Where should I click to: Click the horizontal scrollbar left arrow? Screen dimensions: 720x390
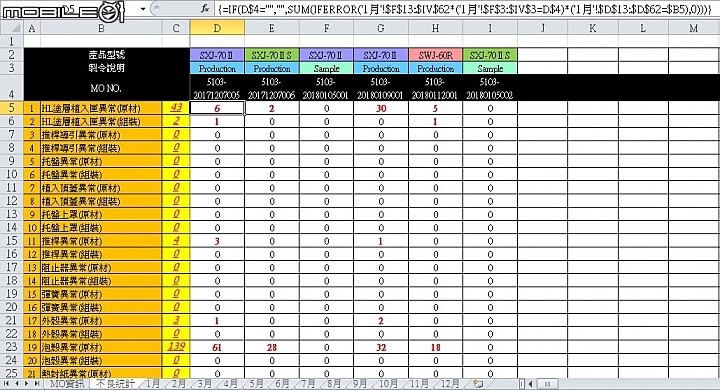tap(531, 384)
